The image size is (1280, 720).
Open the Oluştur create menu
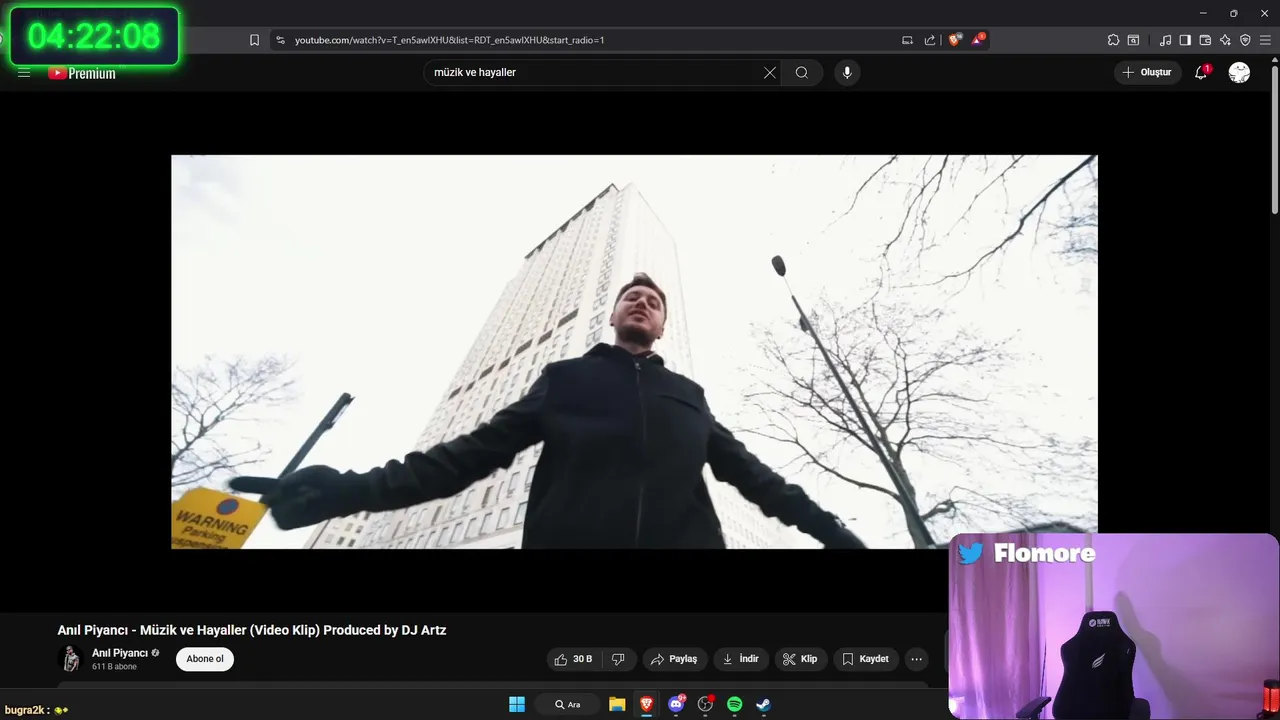pyautogui.click(x=1147, y=72)
